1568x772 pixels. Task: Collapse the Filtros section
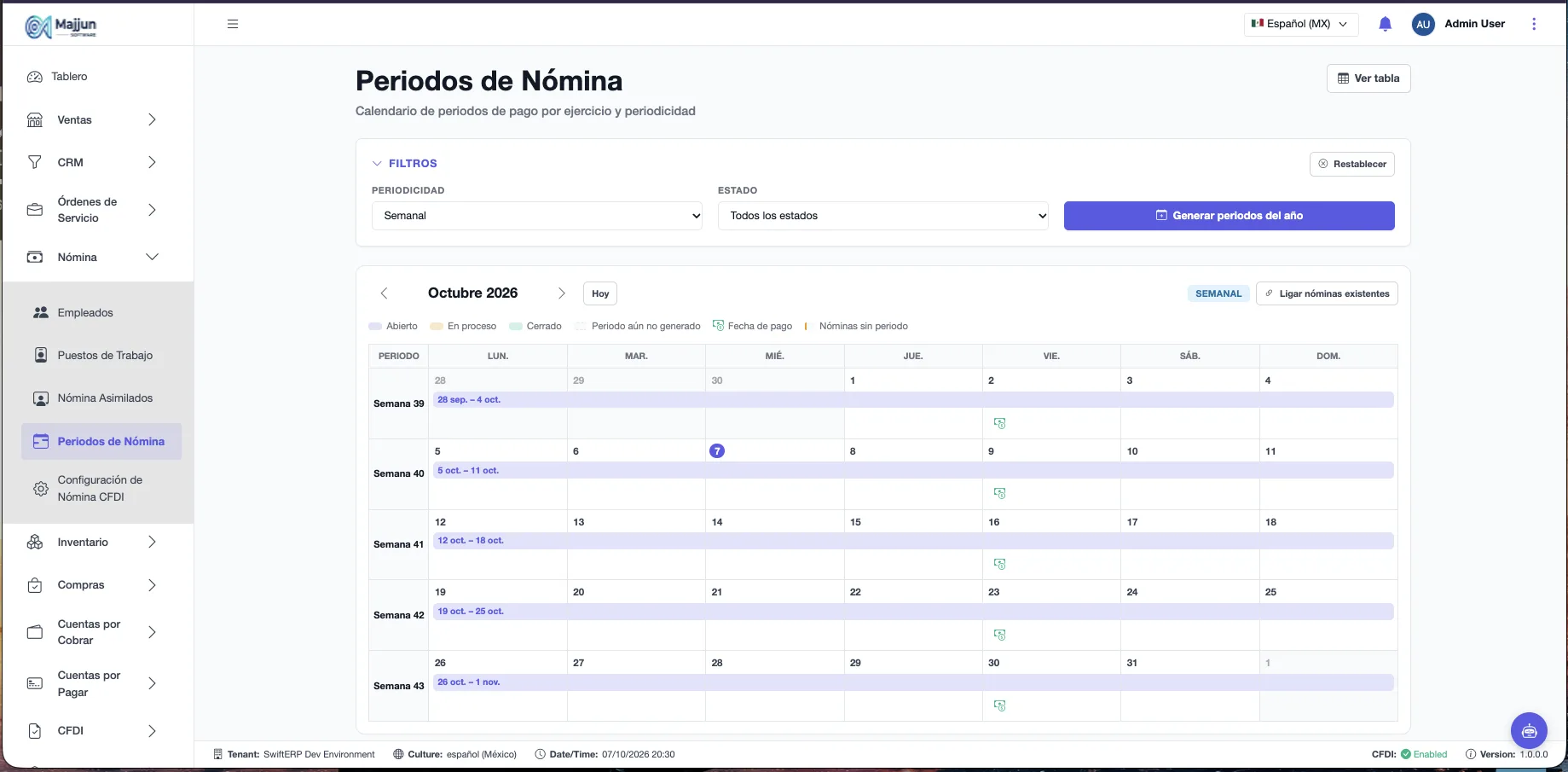click(405, 163)
